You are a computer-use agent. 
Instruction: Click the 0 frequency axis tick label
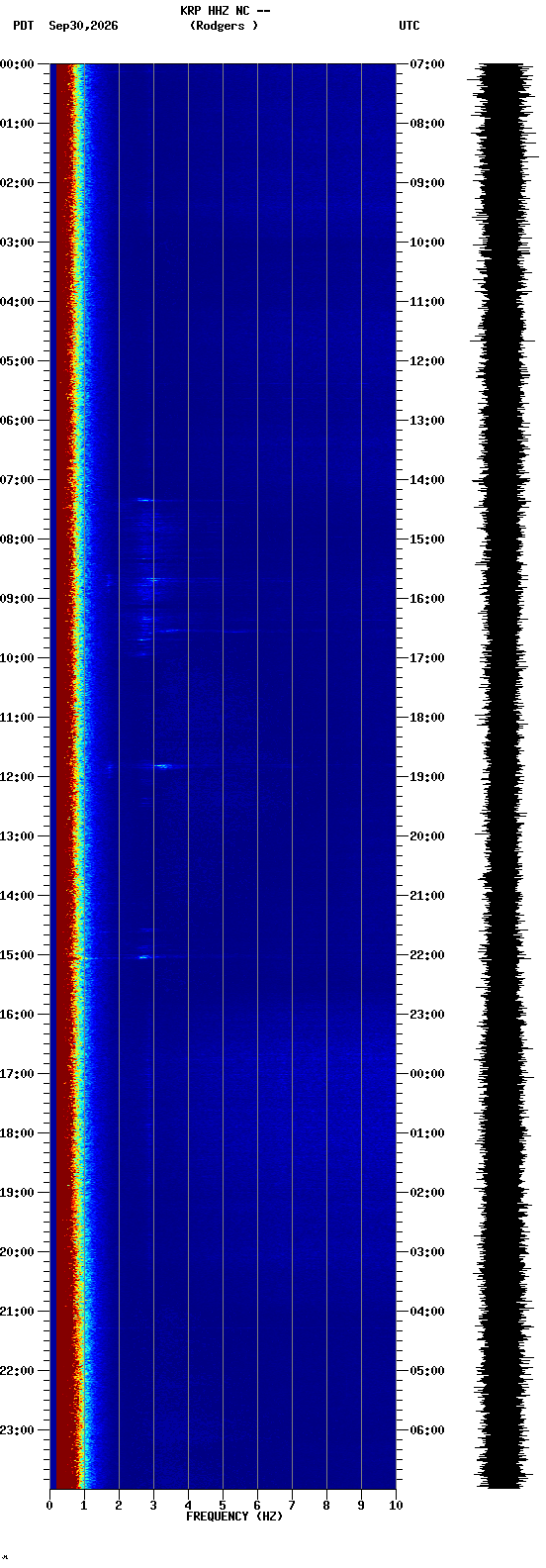pos(49,1506)
